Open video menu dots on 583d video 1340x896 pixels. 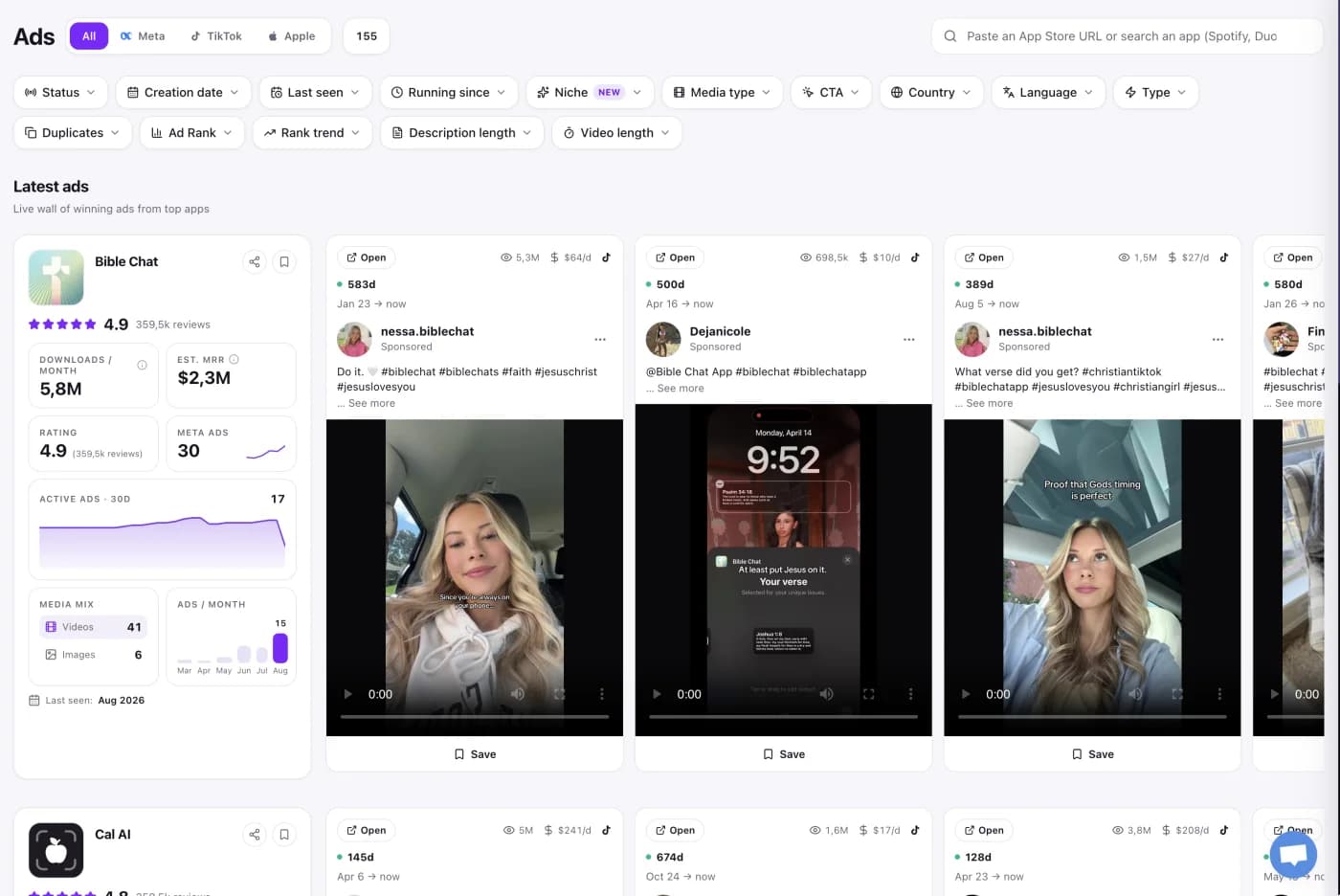tap(602, 694)
